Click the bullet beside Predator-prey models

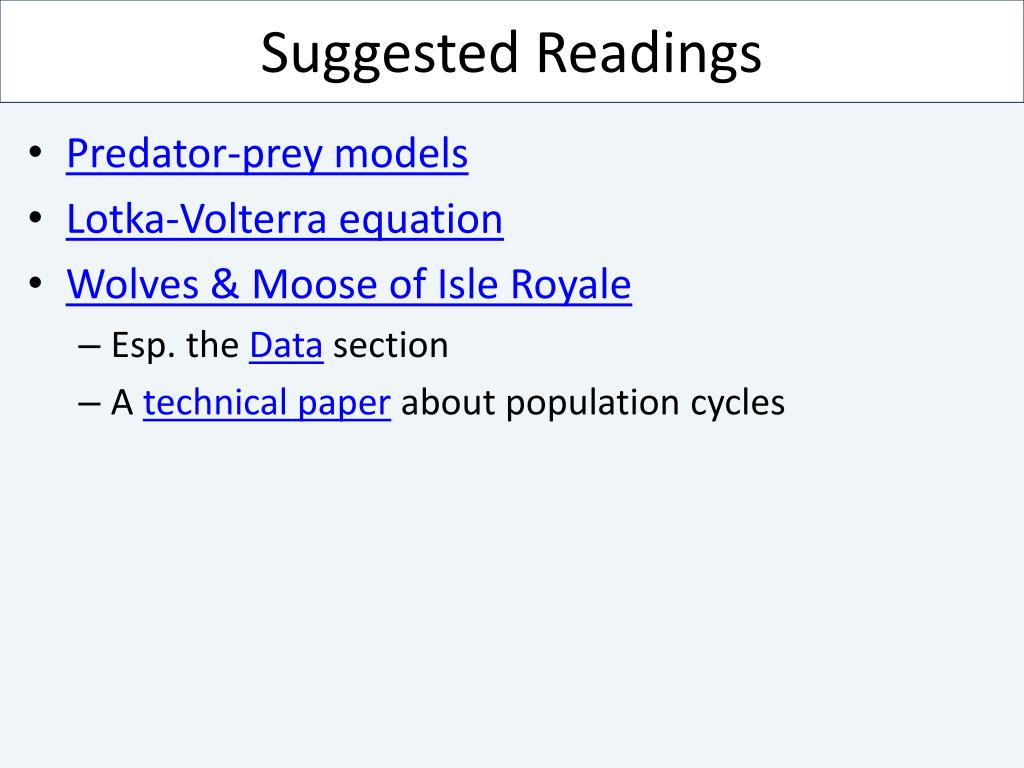click(35, 152)
